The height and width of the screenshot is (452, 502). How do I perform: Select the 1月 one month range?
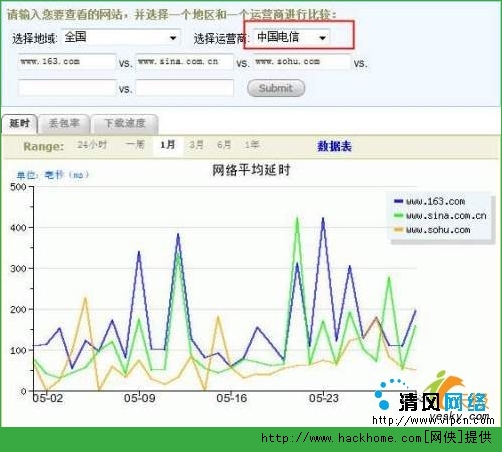[168, 145]
